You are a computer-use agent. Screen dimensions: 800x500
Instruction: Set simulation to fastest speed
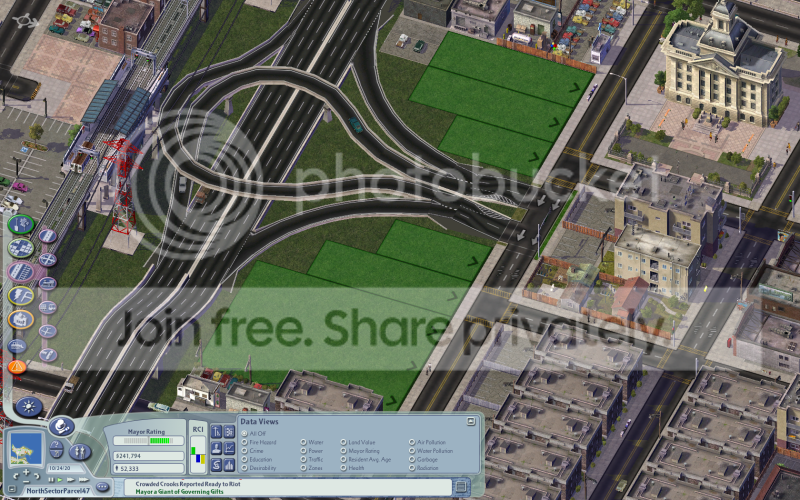click(84, 480)
